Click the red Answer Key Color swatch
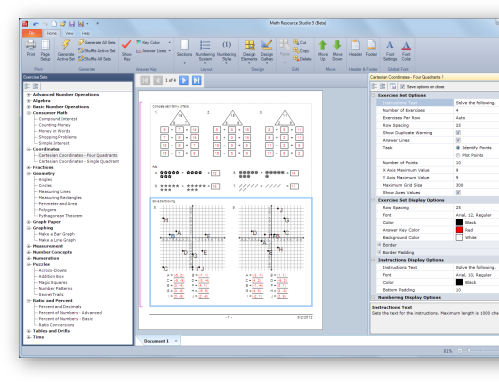The width and height of the screenshot is (499, 382). (x=459, y=230)
